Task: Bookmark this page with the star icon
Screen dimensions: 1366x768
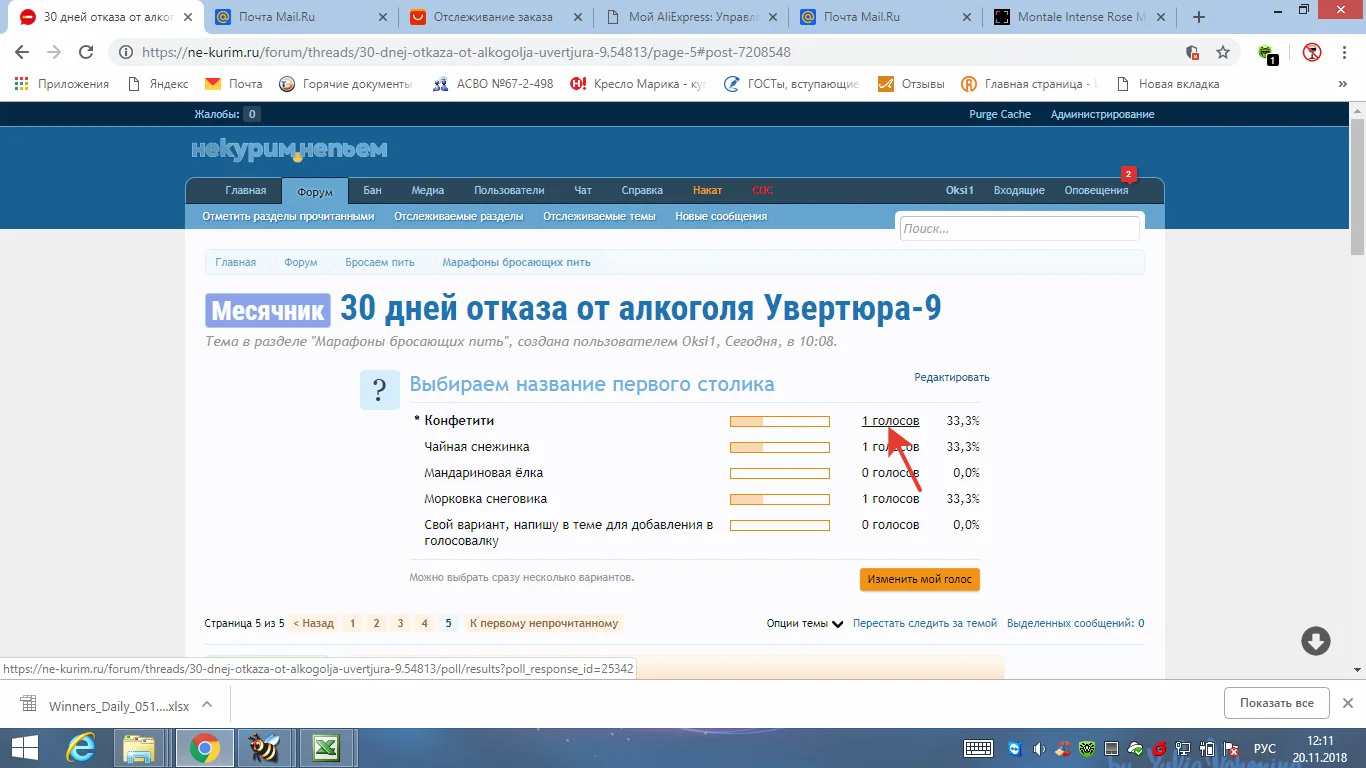Action: pos(1222,52)
